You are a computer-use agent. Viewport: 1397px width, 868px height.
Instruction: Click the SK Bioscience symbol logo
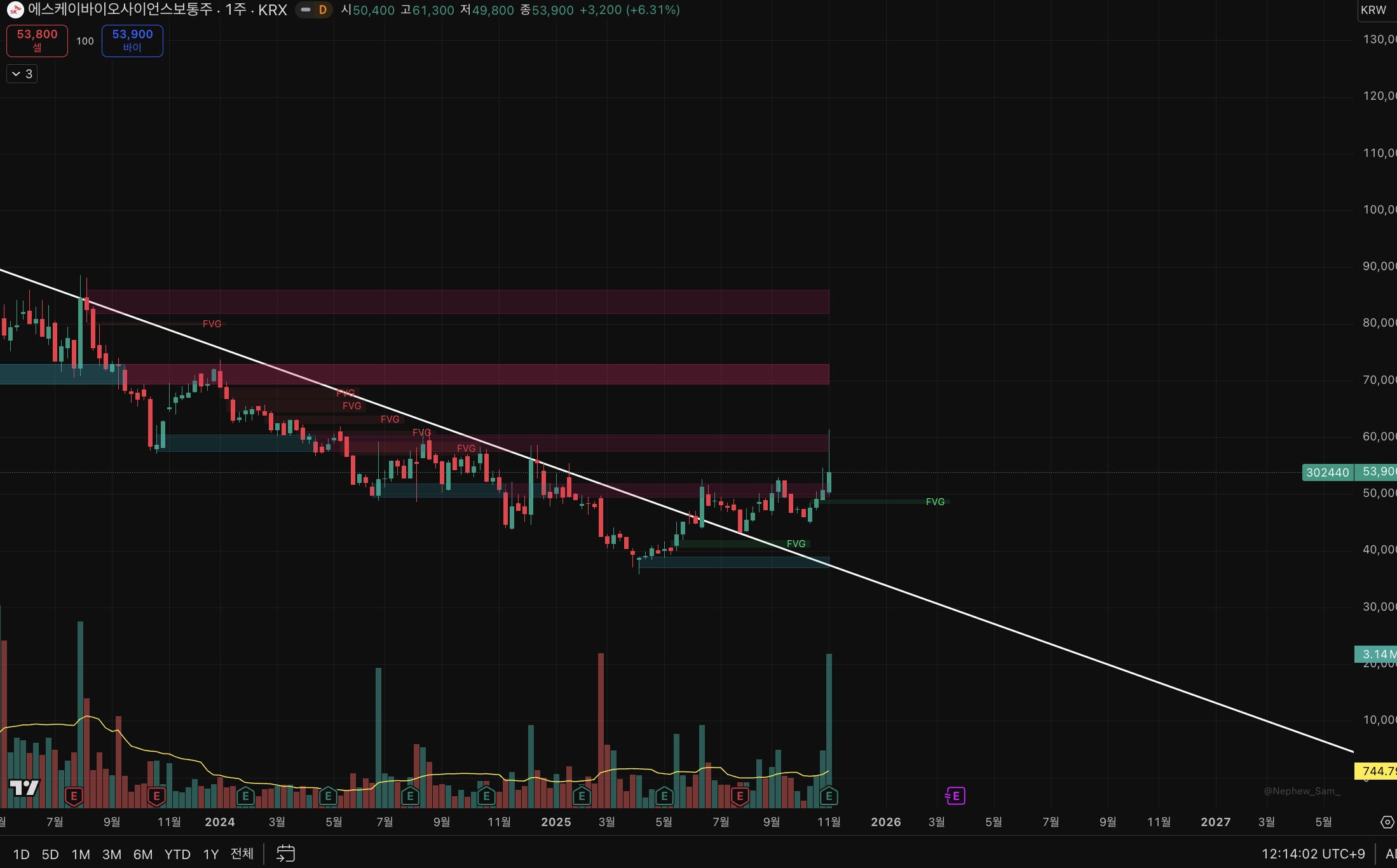click(15, 10)
